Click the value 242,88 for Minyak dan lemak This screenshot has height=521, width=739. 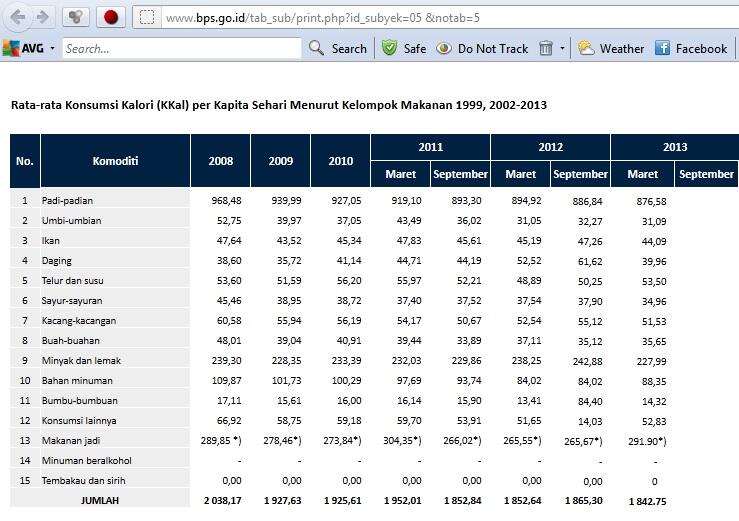click(587, 361)
